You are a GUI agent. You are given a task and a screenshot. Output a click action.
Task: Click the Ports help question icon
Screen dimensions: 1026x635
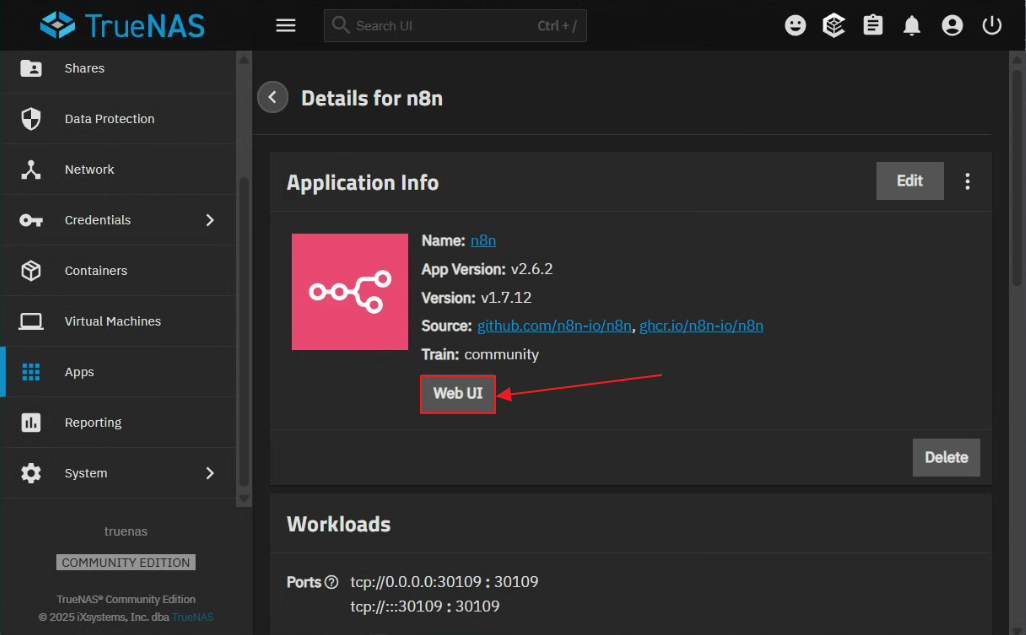pyautogui.click(x=332, y=582)
